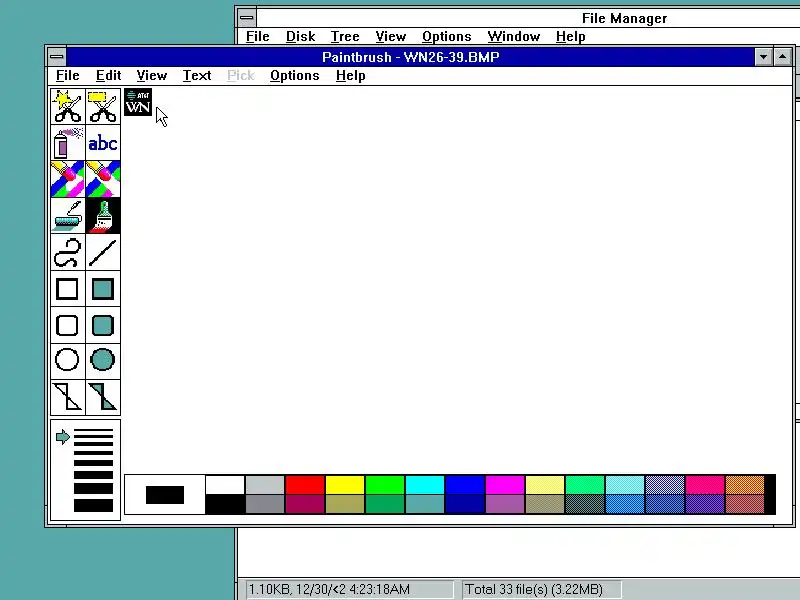Pick the black color swatch
800x600 pixels.
pos(225,505)
